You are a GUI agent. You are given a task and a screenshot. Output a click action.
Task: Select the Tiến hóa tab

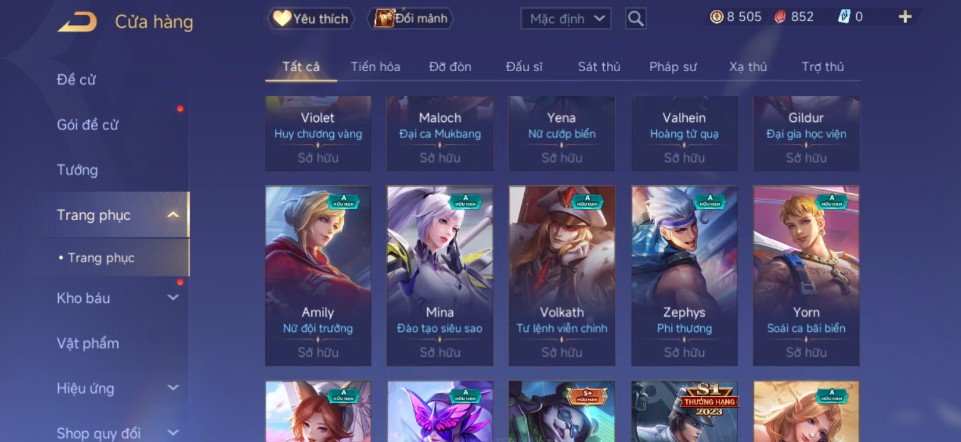pos(375,67)
